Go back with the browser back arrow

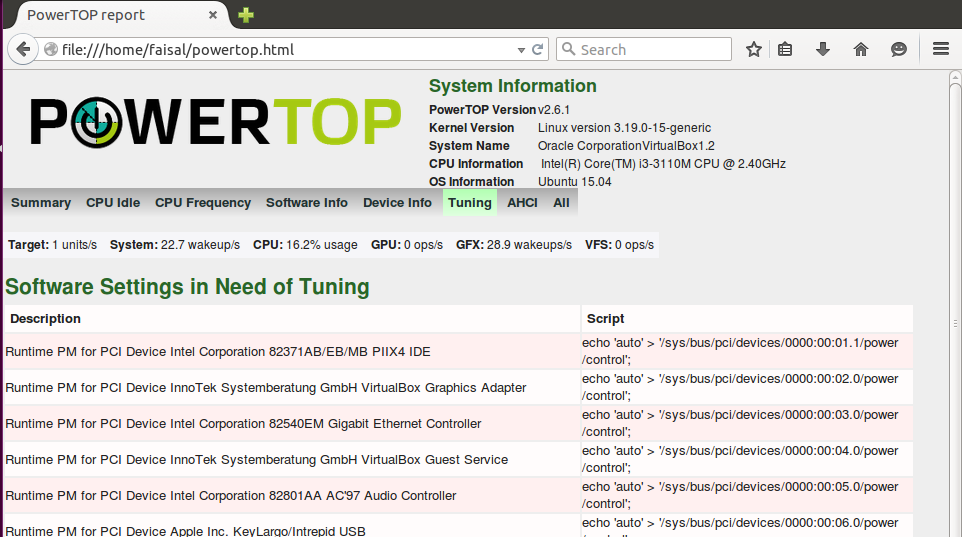[23, 49]
